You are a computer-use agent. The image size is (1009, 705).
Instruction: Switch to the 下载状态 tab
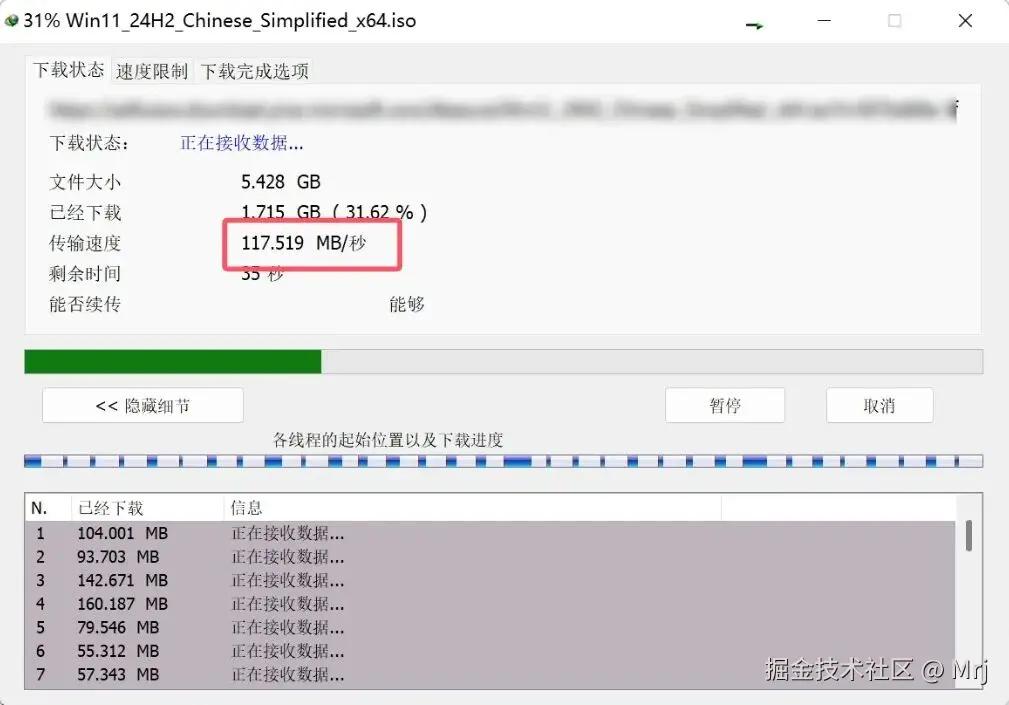pos(68,69)
